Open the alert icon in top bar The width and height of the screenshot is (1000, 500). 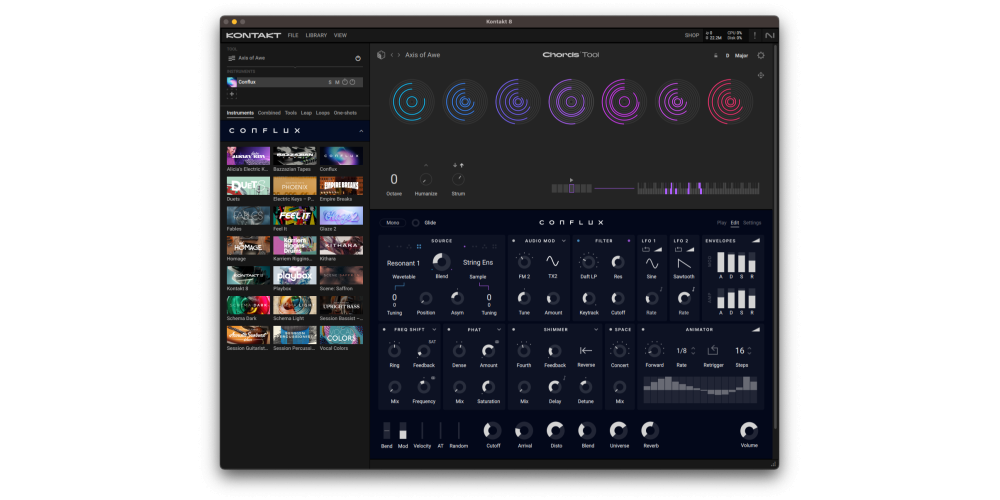[754, 35]
